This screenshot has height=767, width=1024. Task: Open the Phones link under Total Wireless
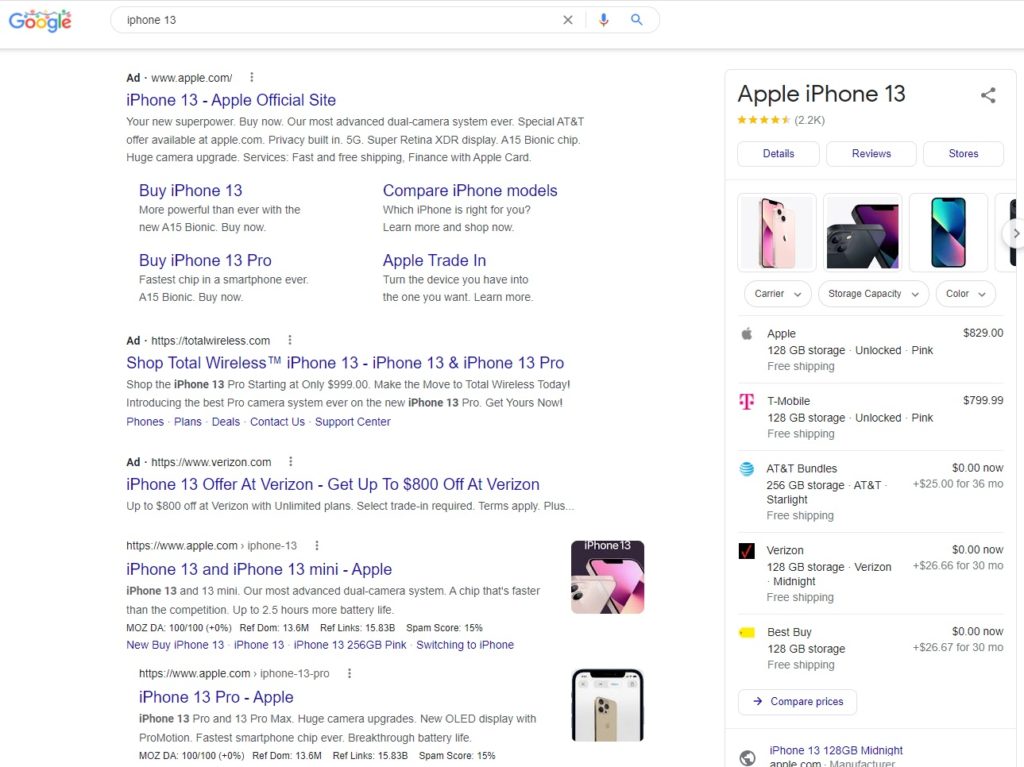(x=145, y=422)
